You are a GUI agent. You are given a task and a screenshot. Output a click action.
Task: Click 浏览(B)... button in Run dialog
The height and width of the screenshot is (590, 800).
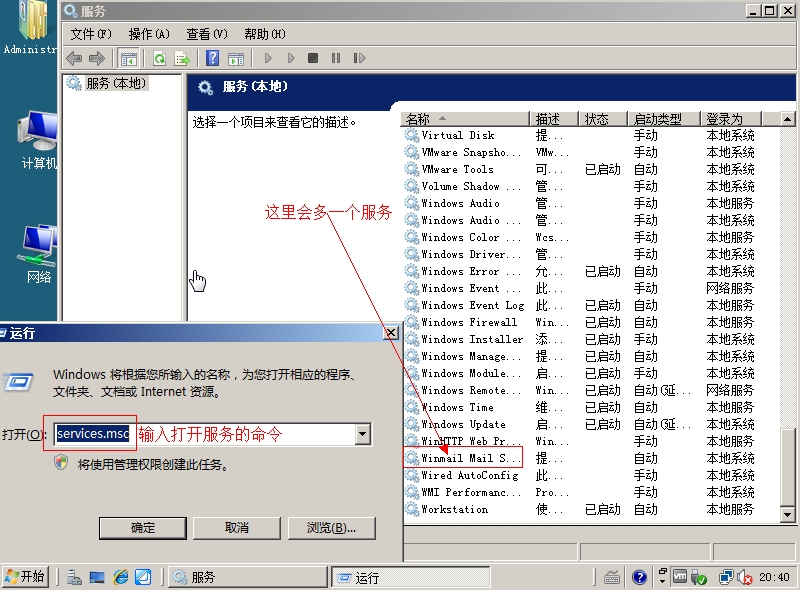332,528
